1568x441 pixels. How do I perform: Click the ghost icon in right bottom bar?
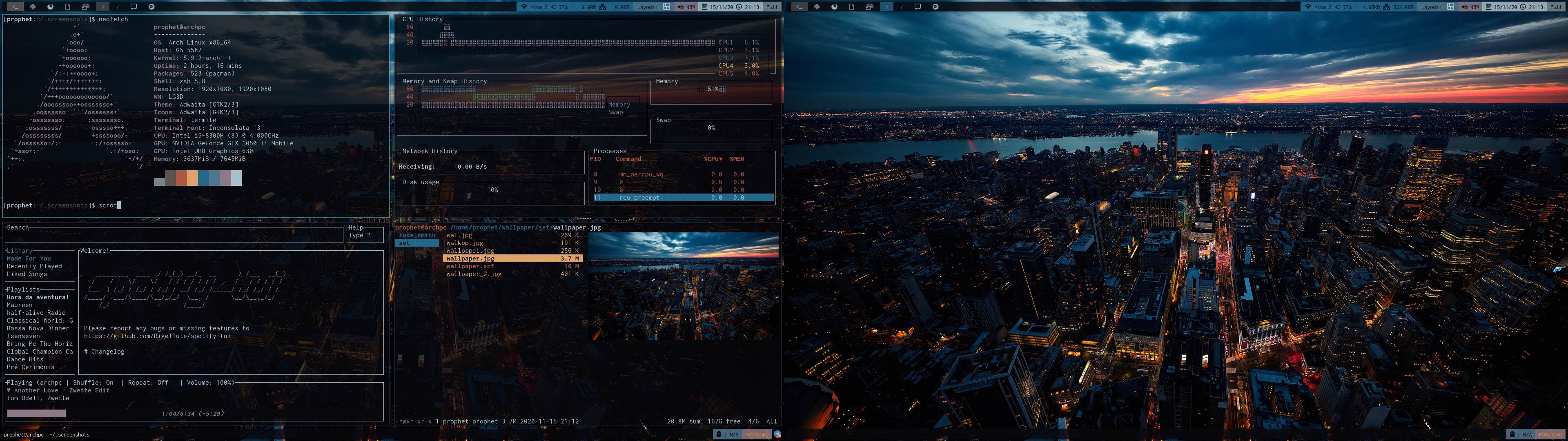tap(1512, 434)
